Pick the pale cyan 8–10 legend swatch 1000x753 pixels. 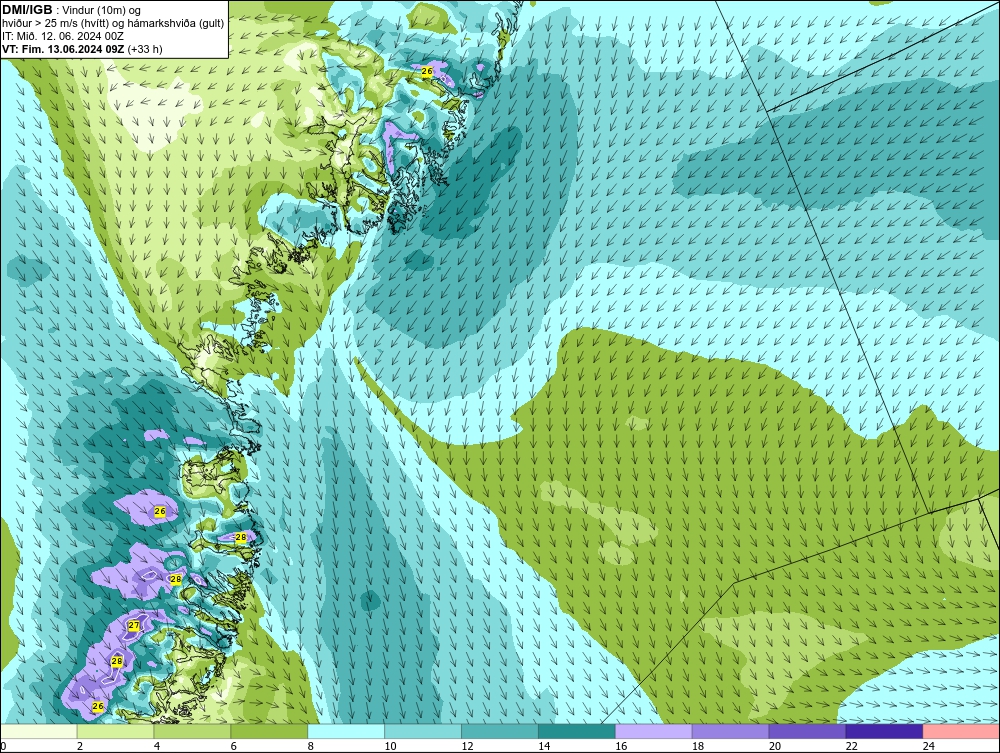point(346,731)
